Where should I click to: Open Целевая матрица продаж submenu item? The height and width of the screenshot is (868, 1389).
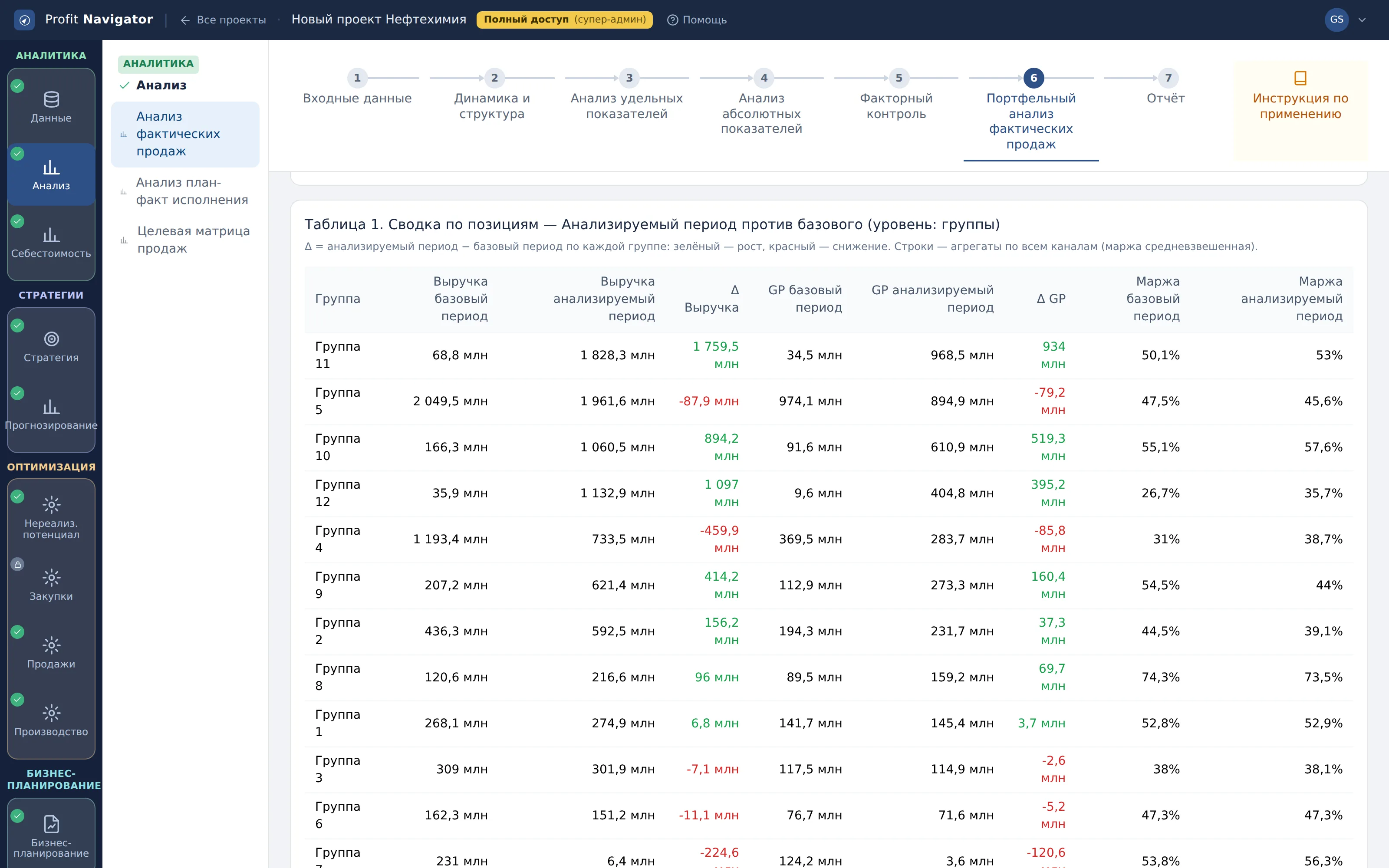[185, 240]
